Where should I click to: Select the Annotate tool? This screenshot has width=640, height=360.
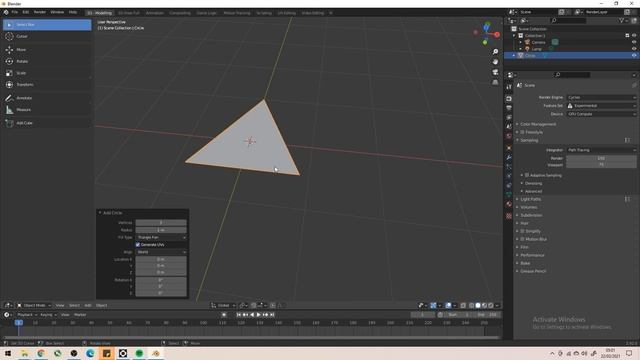pyautogui.click(x=47, y=98)
